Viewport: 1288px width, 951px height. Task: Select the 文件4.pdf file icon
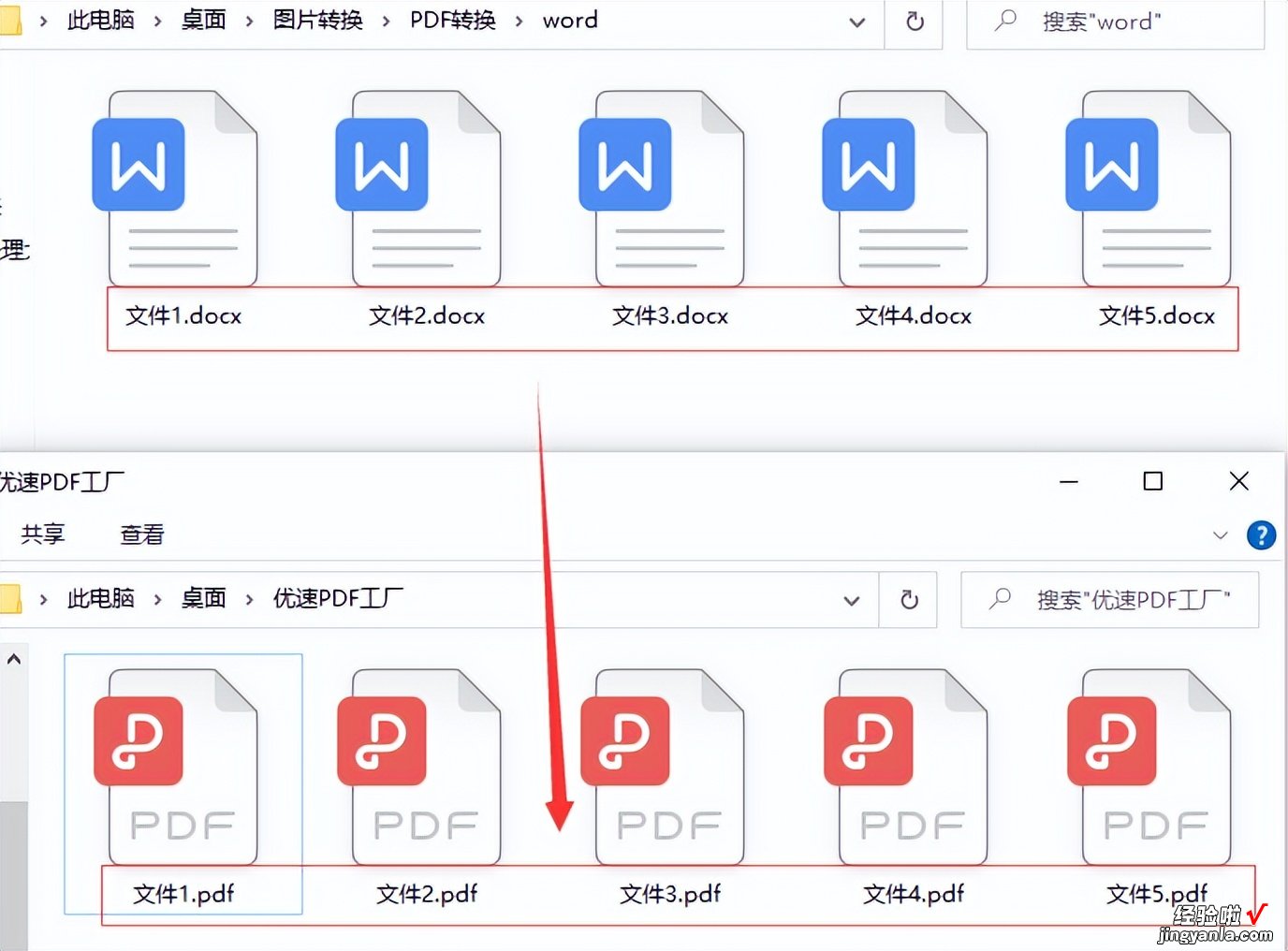(905, 767)
